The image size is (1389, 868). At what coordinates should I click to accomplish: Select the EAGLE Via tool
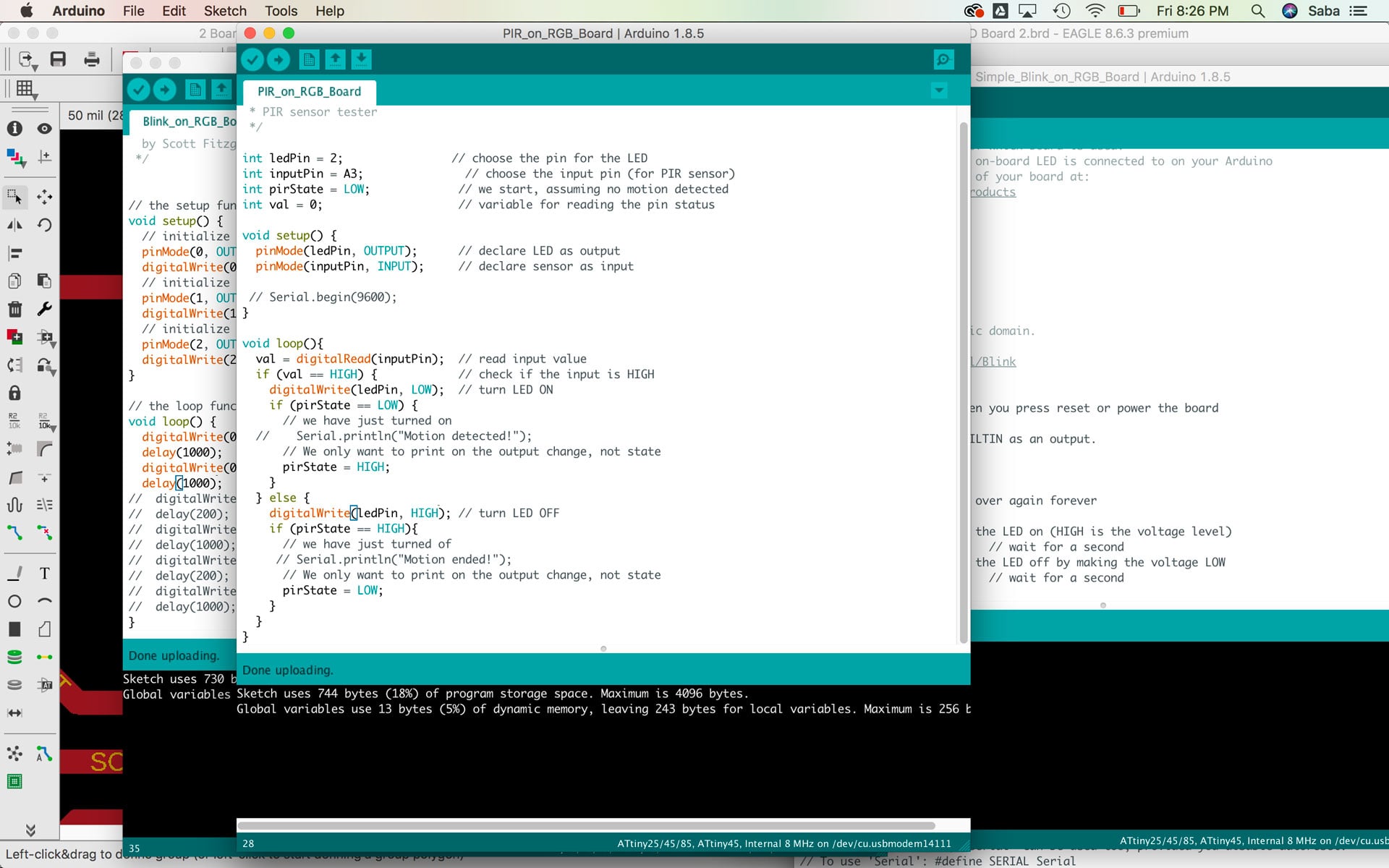click(x=14, y=657)
